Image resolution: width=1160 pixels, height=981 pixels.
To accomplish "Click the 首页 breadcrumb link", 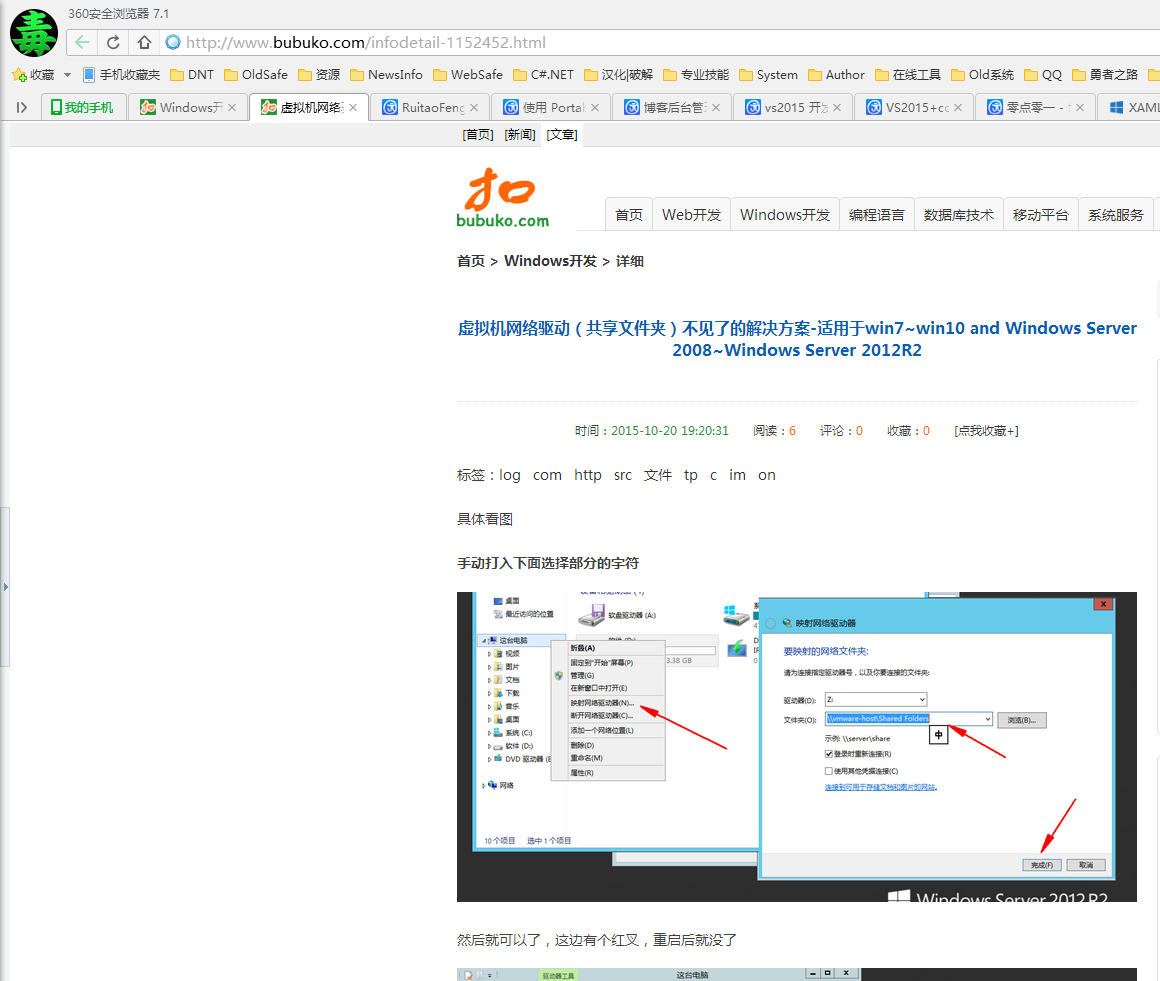I will pos(471,261).
